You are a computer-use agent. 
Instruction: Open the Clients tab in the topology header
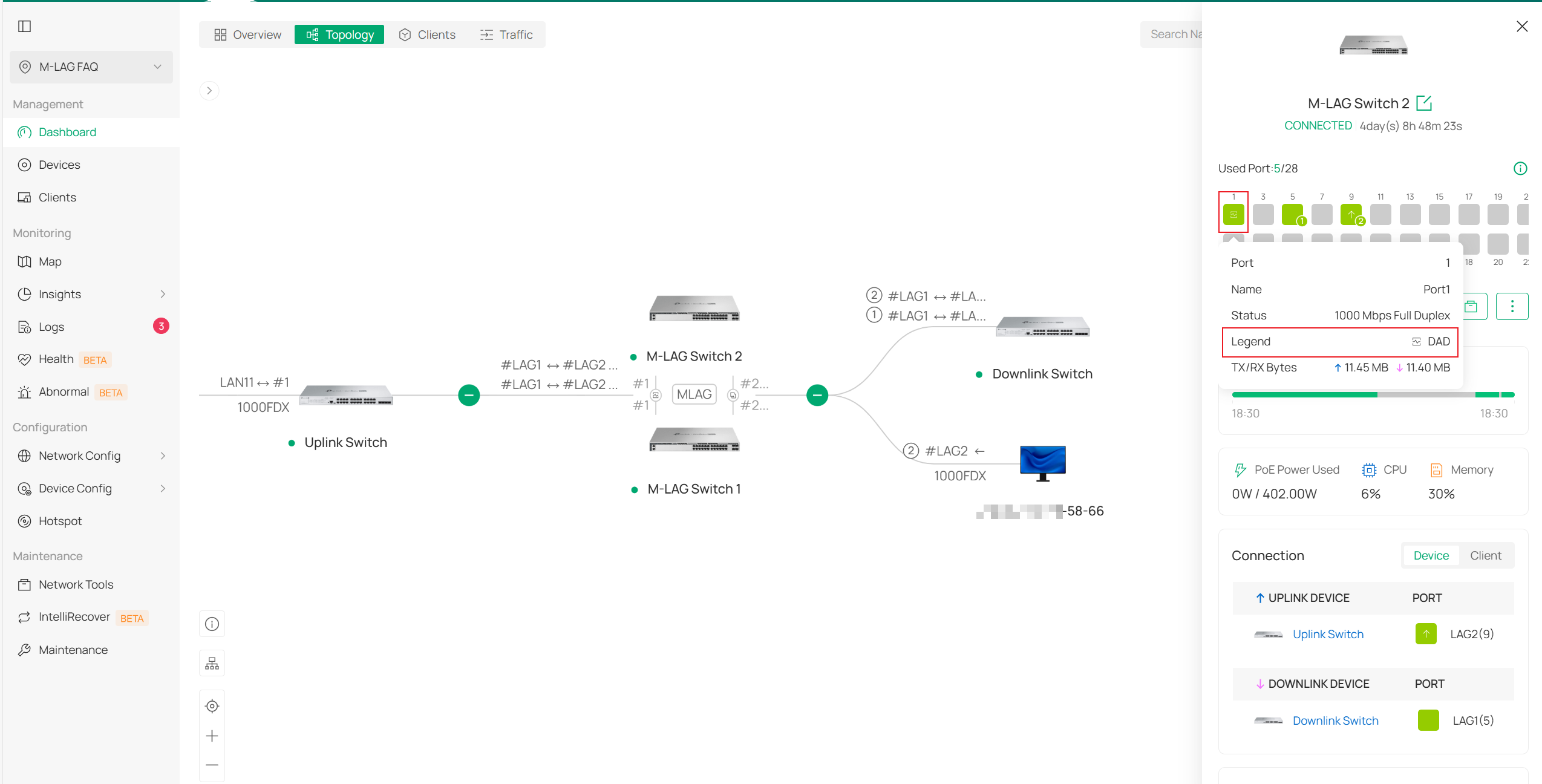427,34
